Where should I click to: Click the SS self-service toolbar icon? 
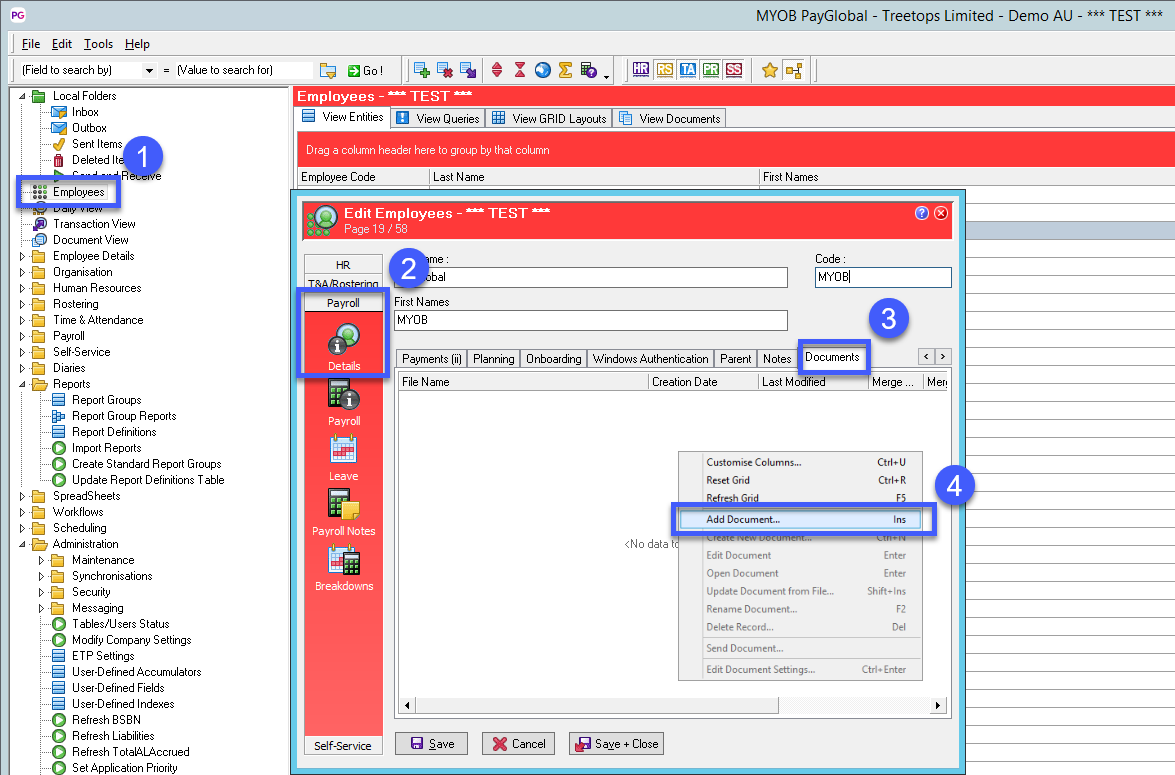point(734,70)
